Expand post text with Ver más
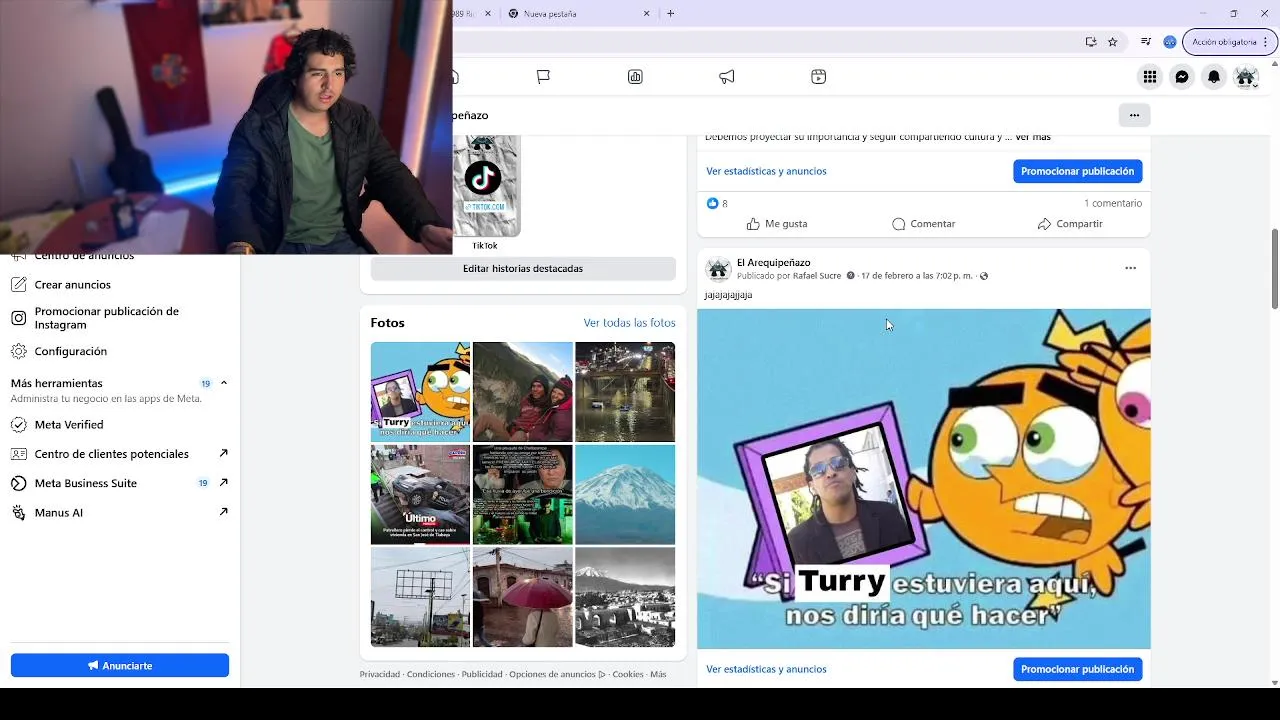 (1033, 137)
